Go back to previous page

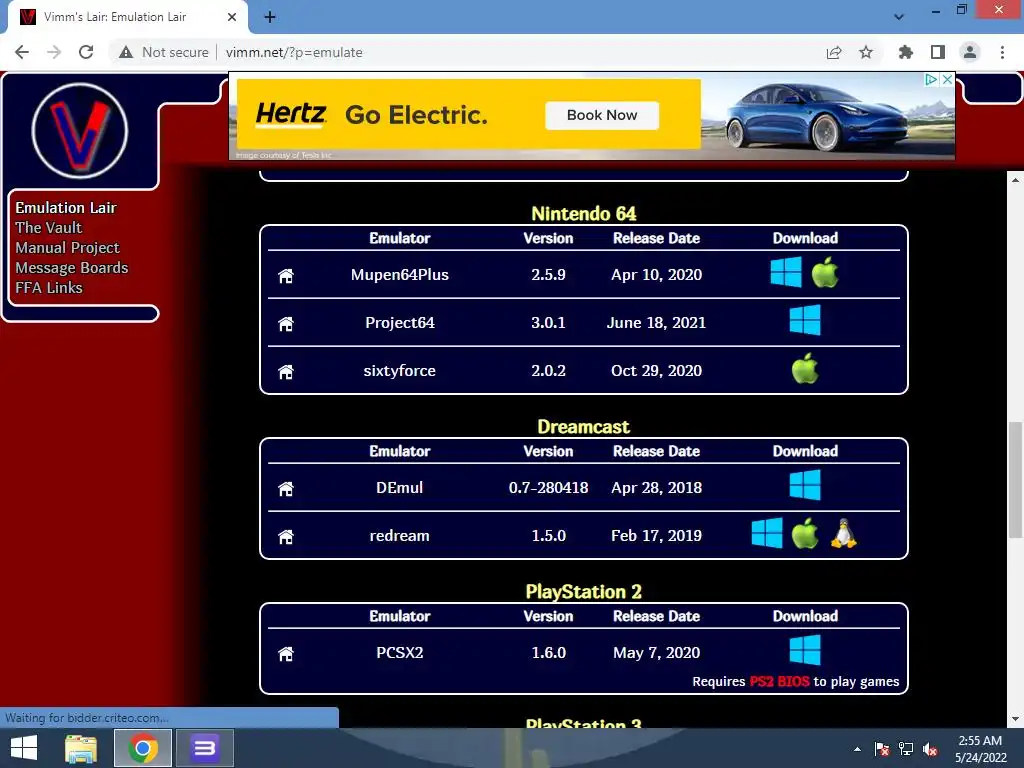pyautogui.click(x=22, y=52)
